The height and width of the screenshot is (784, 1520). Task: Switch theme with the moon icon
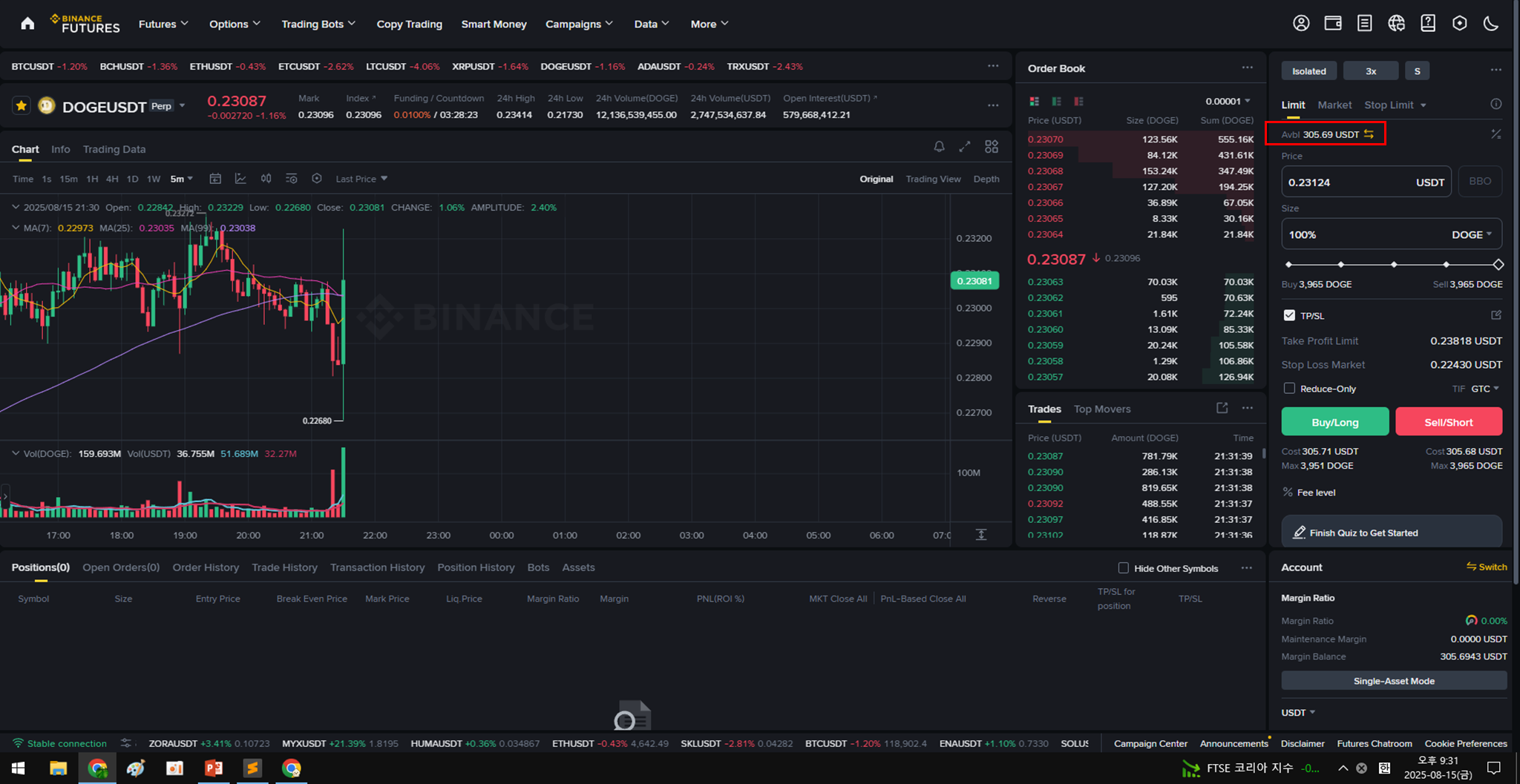[x=1491, y=24]
